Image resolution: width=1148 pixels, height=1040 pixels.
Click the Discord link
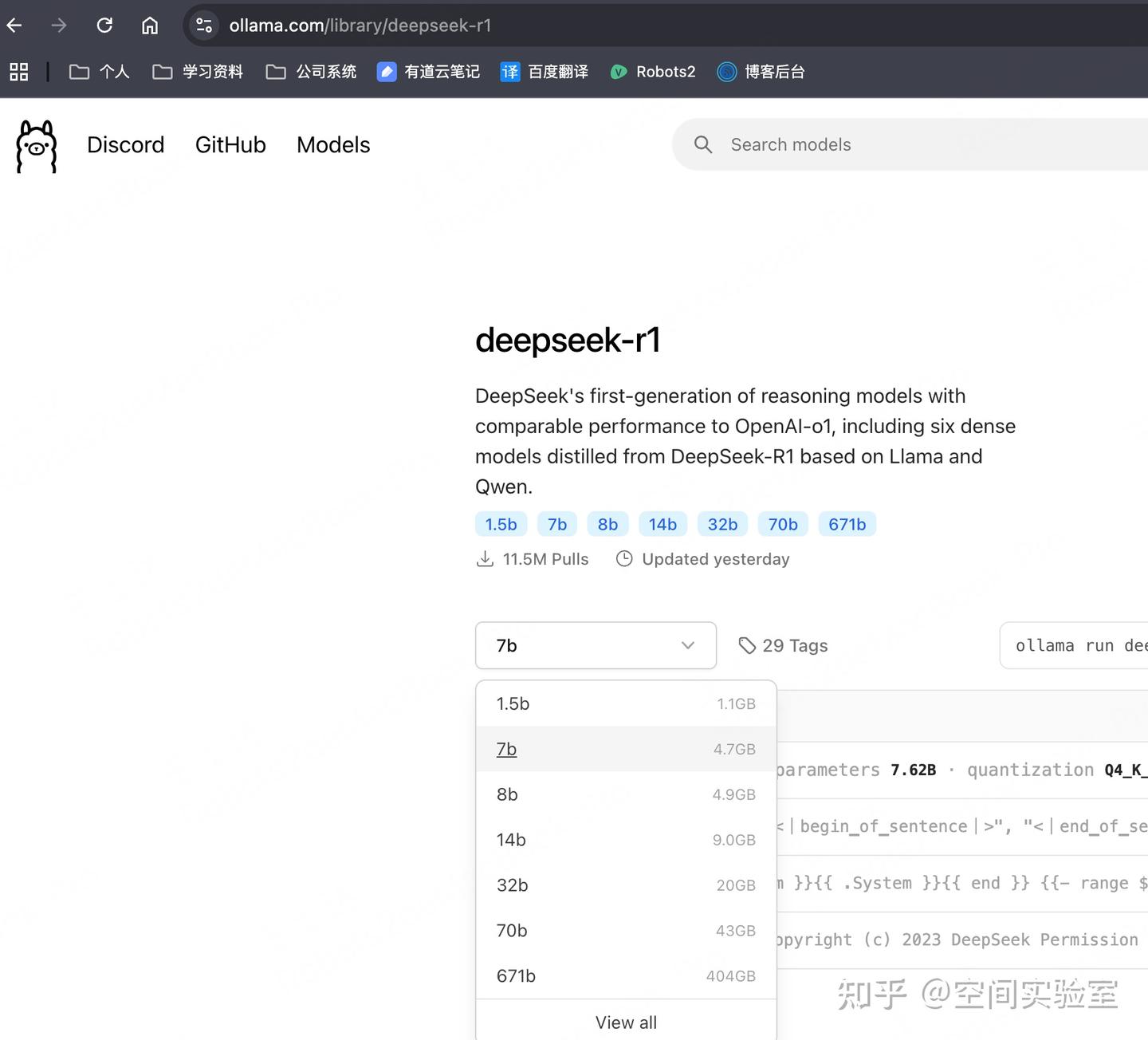124,145
